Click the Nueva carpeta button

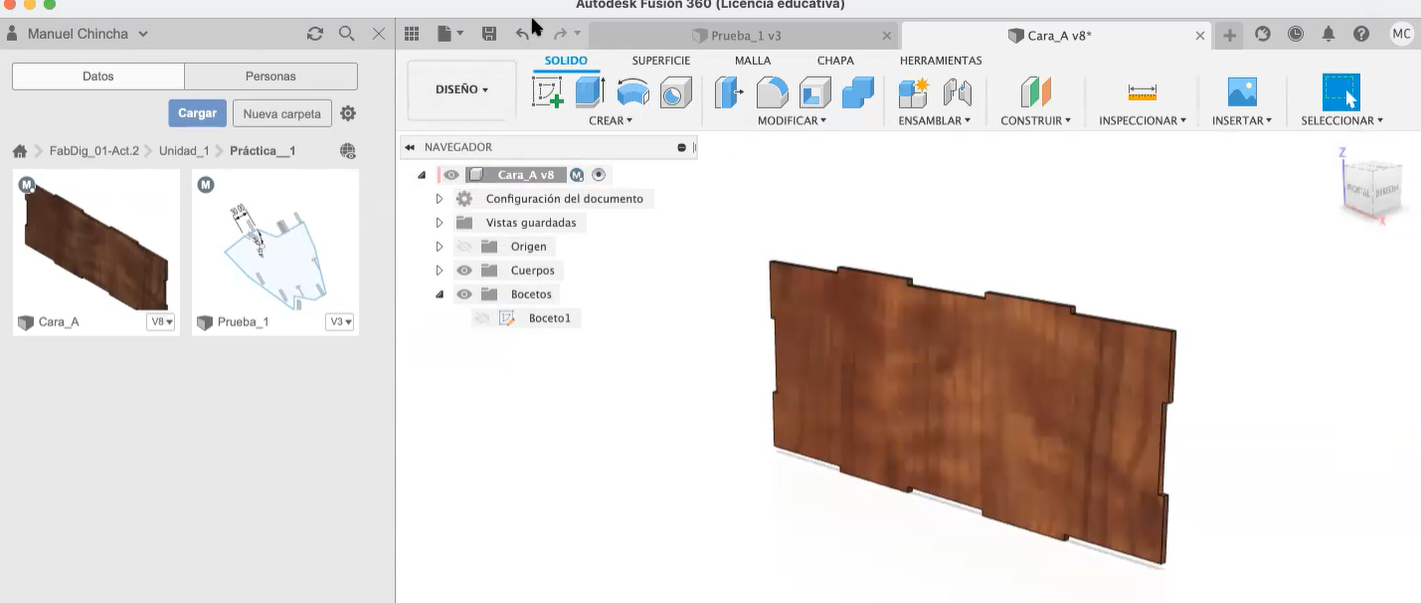tap(281, 113)
